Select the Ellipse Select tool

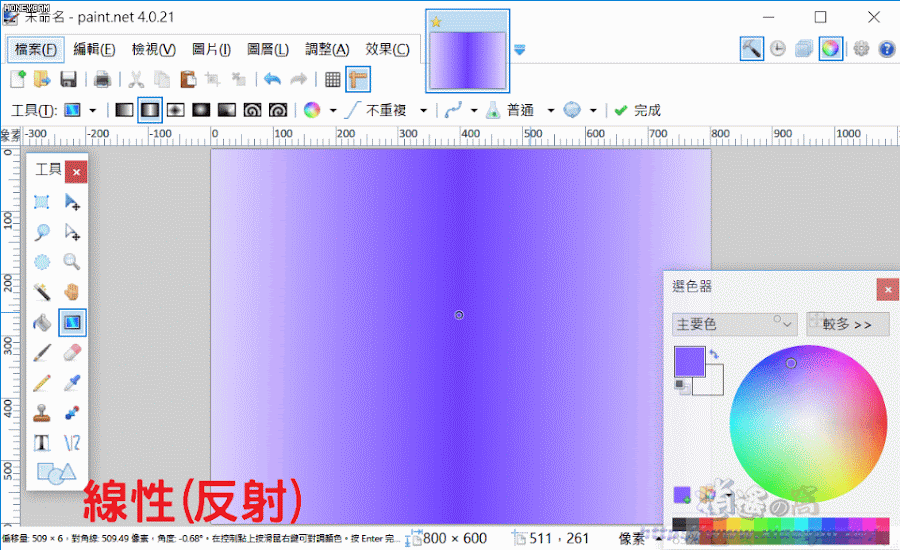pos(41,262)
